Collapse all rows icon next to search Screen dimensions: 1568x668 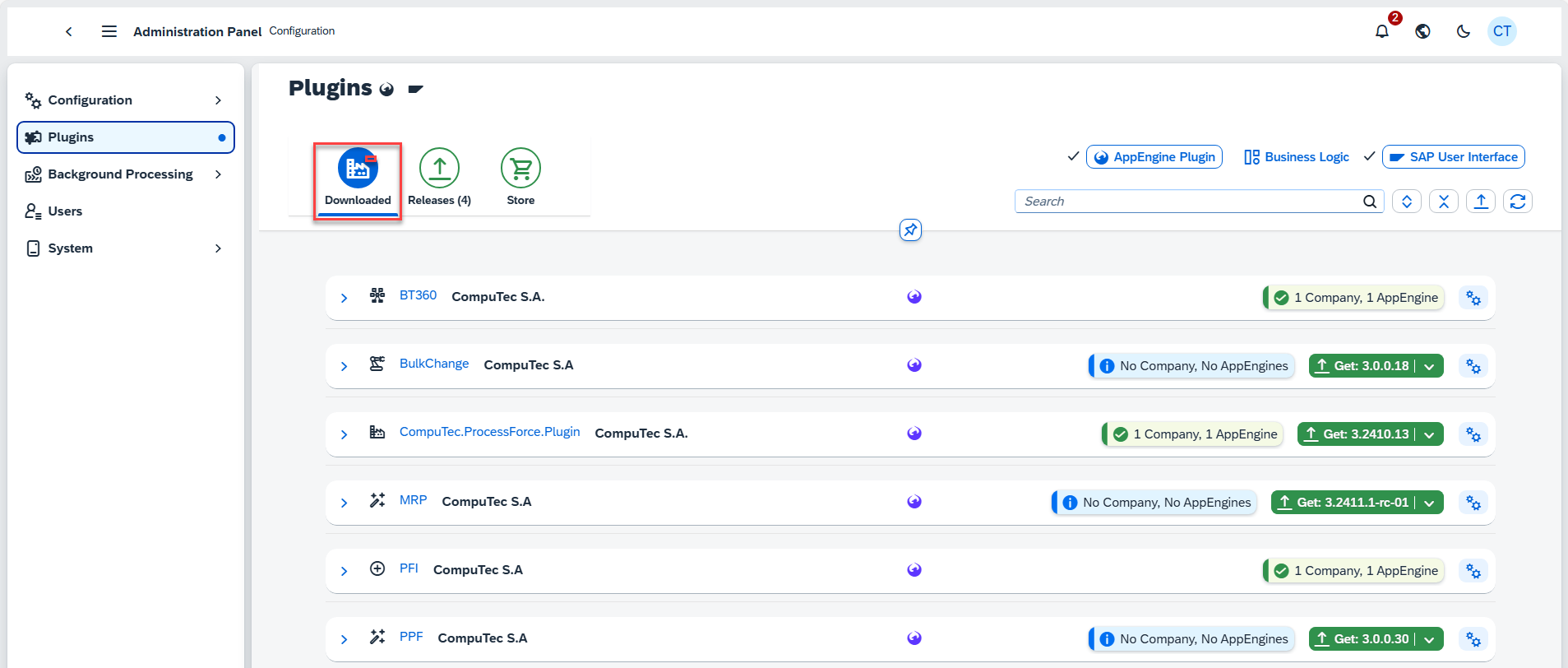pyautogui.click(x=1443, y=202)
